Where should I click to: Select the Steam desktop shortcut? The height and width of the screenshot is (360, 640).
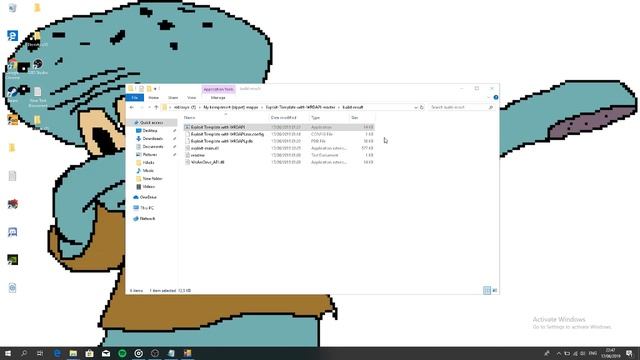click(x=12, y=95)
